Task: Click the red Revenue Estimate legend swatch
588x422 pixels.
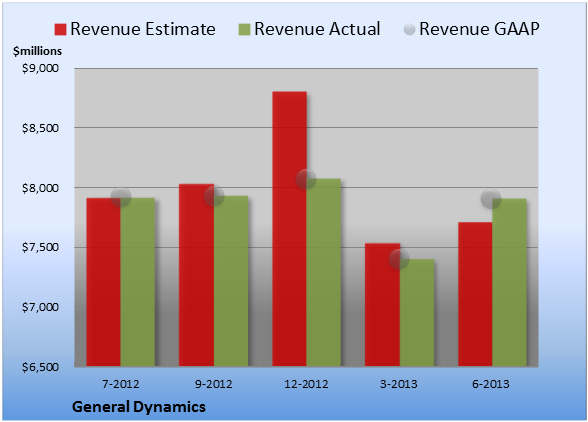Action: (x=60, y=29)
